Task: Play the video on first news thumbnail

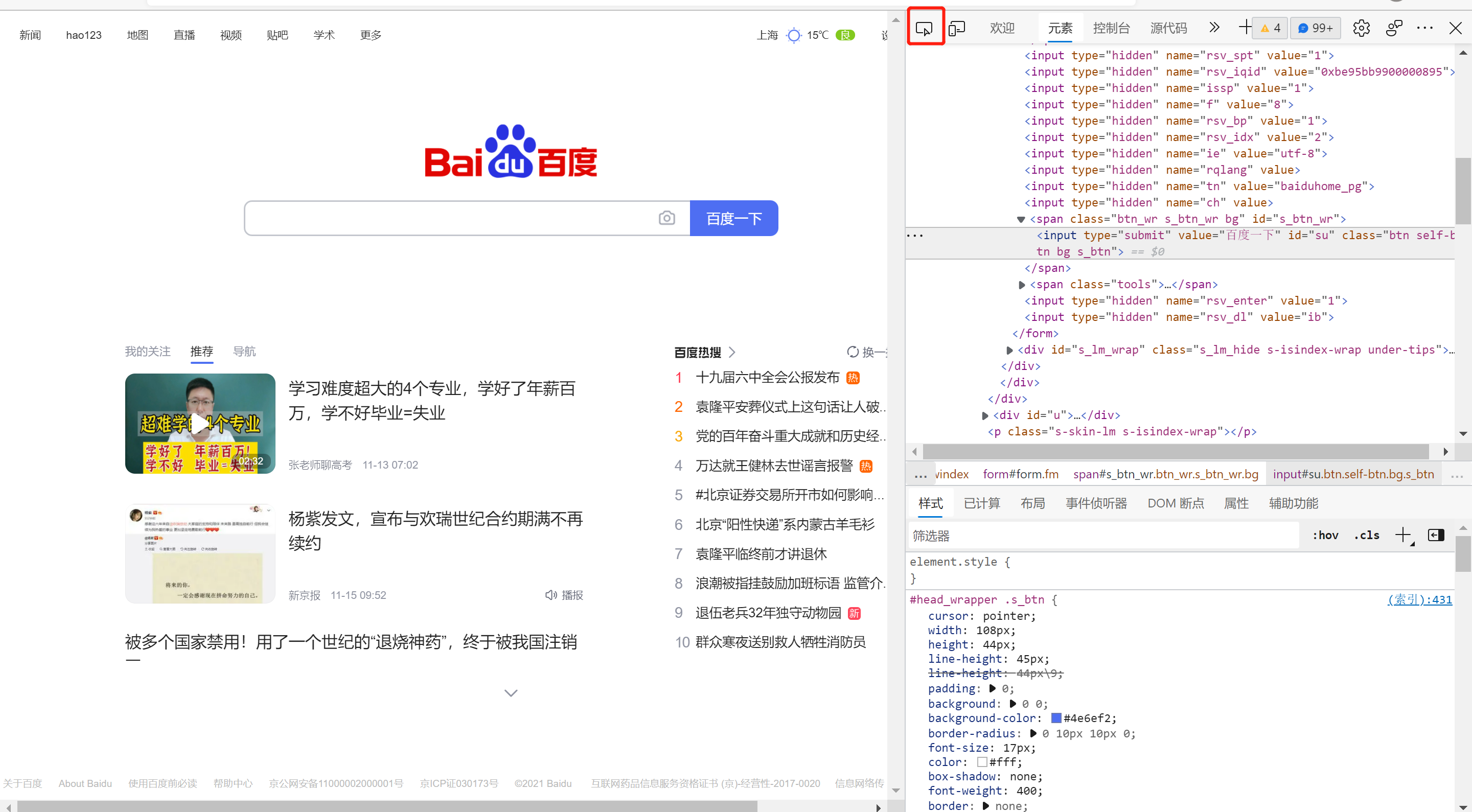Action: click(x=199, y=424)
